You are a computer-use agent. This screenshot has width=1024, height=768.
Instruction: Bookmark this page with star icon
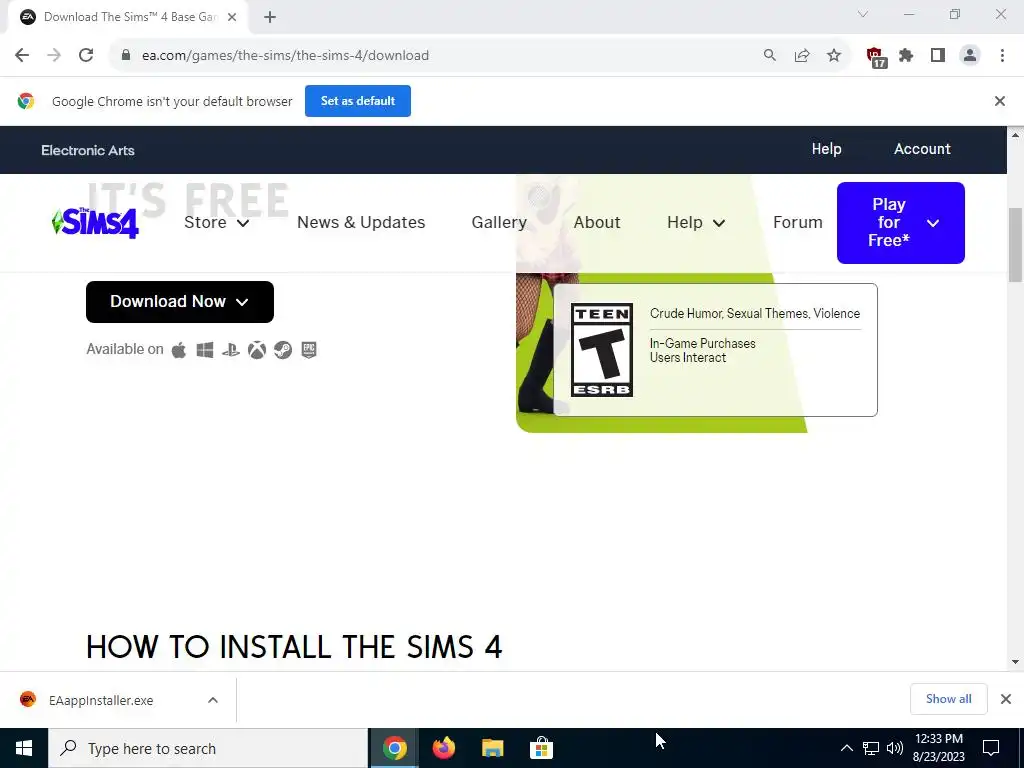pos(834,56)
